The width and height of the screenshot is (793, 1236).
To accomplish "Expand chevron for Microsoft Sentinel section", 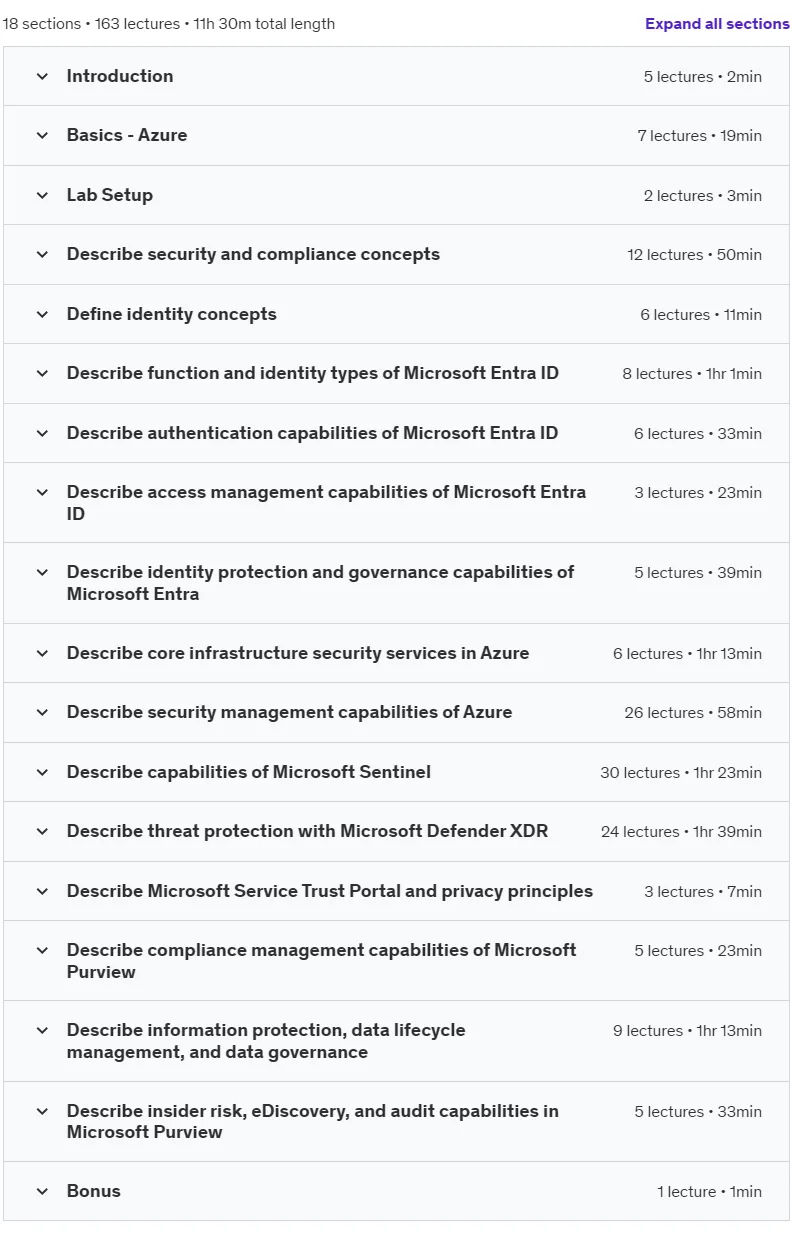I will [42, 772].
